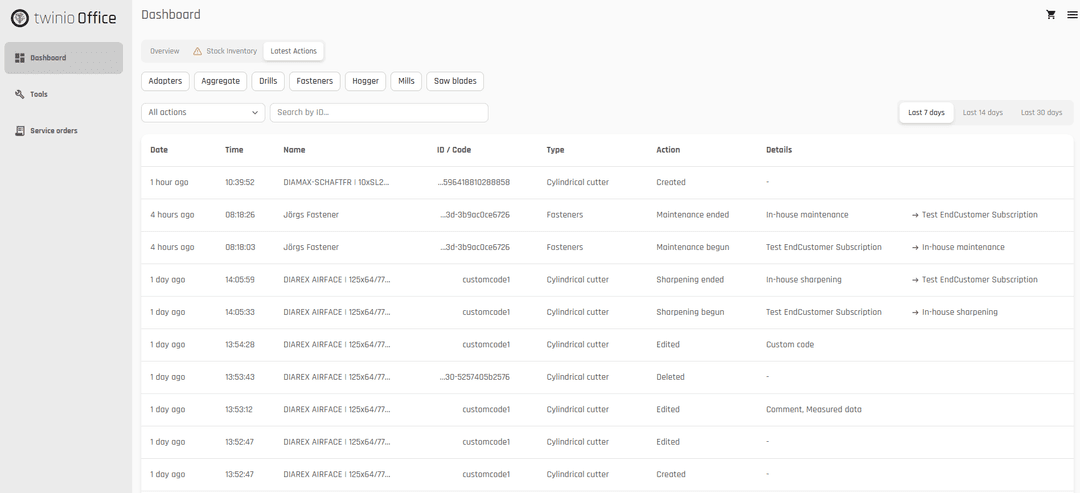Click the Custom code details cell
Viewport: 1080px width, 493px height.
click(790, 345)
